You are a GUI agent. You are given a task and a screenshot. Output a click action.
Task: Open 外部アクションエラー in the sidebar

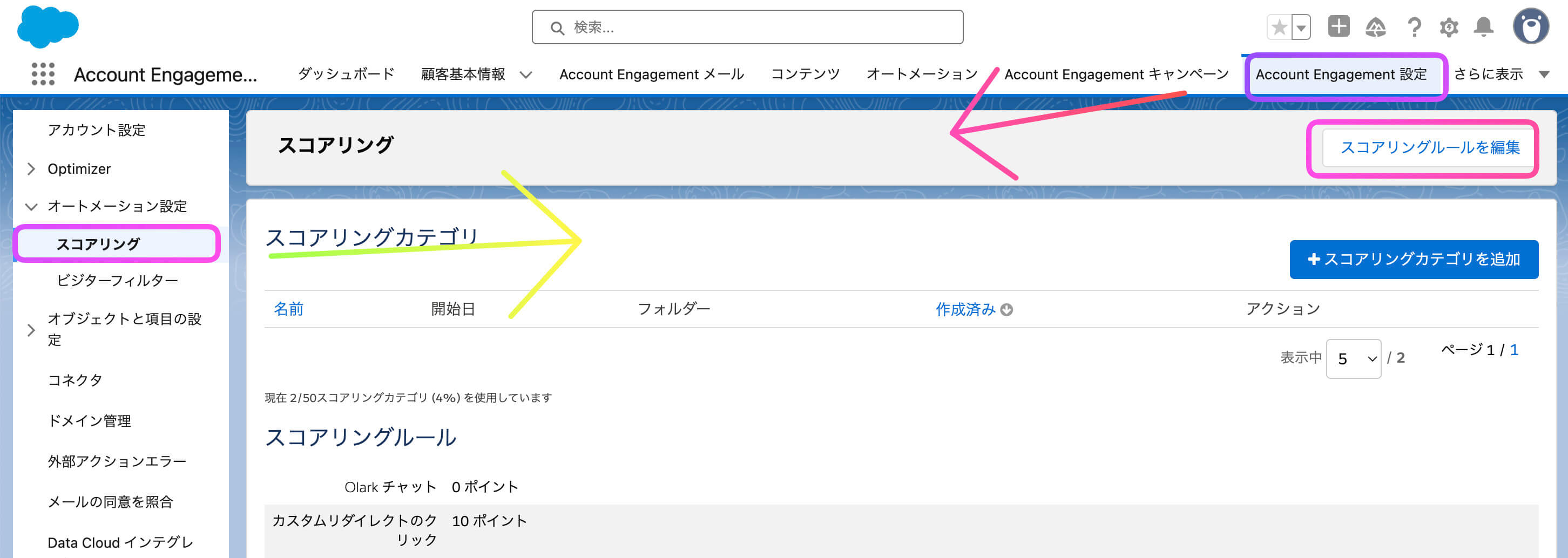click(117, 461)
